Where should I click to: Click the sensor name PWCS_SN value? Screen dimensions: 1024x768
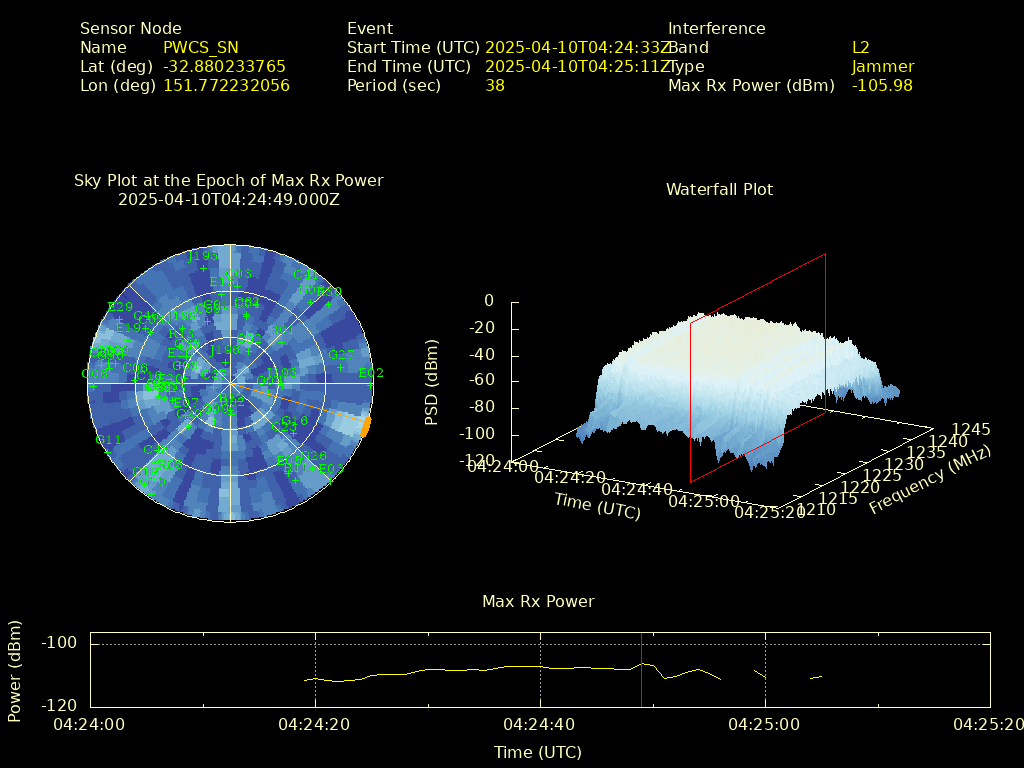click(200, 47)
